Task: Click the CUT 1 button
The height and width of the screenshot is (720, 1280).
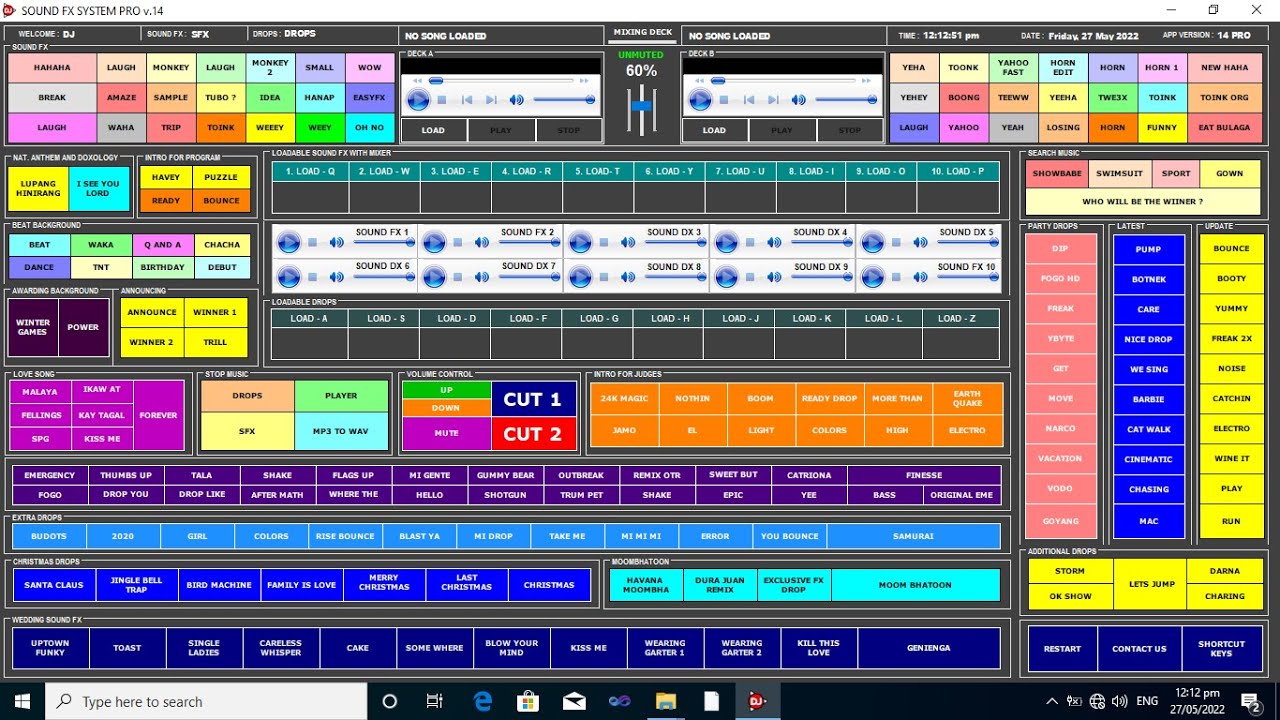Action: pyautogui.click(x=533, y=399)
